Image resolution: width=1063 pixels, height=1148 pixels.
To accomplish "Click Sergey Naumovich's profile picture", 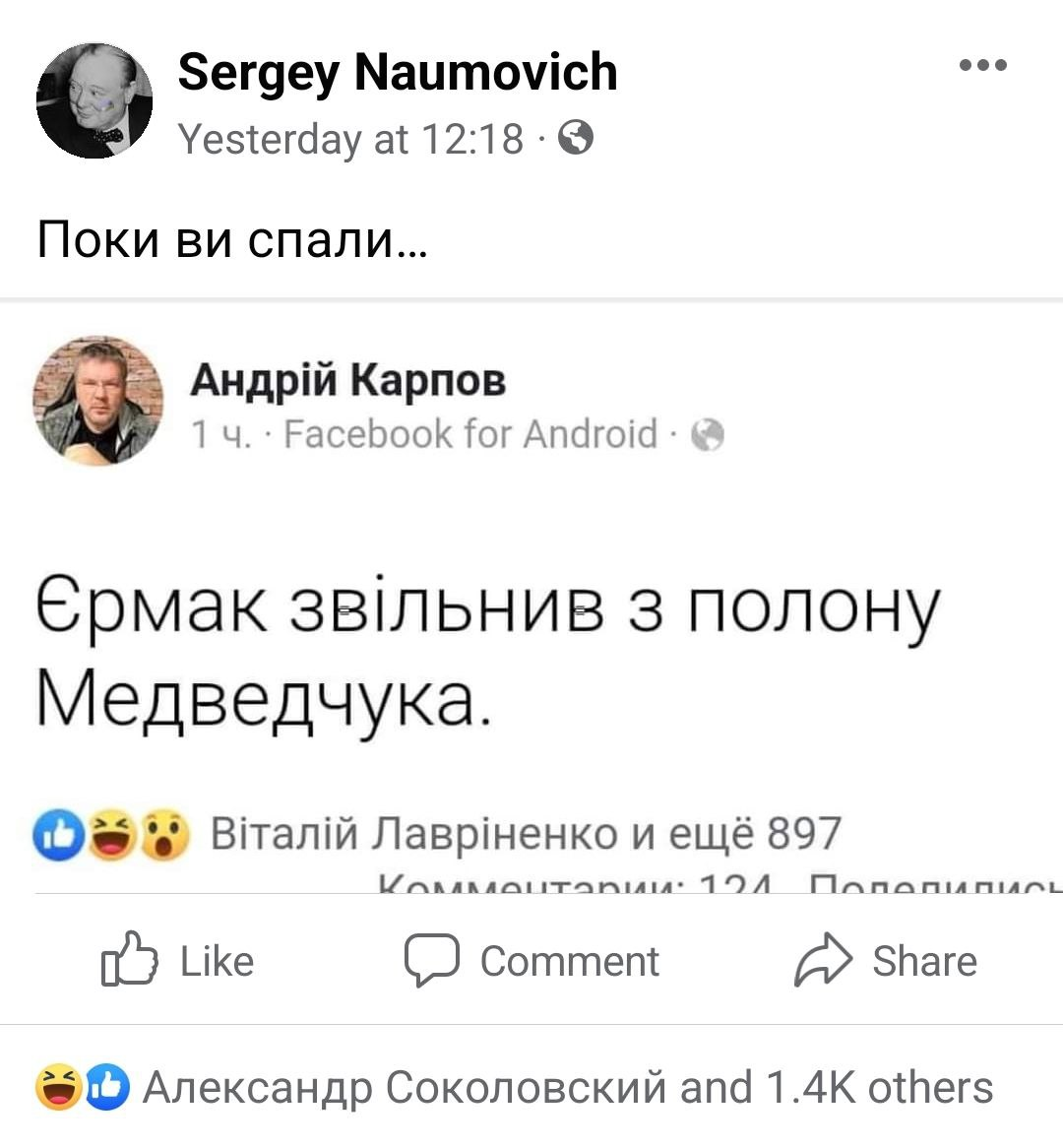I will point(94,100).
